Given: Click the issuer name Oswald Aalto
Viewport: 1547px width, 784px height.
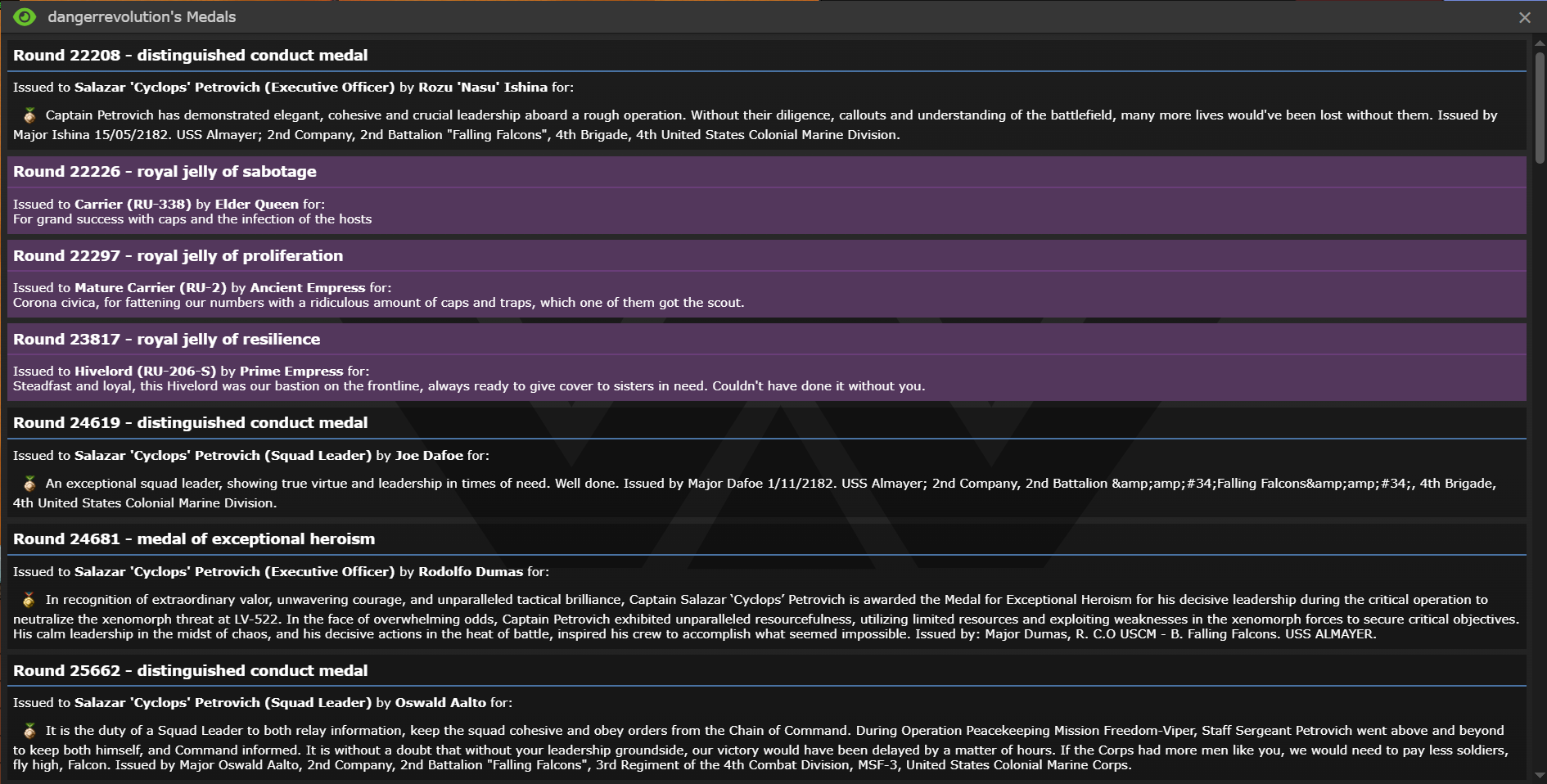Looking at the screenshot, I should (440, 703).
